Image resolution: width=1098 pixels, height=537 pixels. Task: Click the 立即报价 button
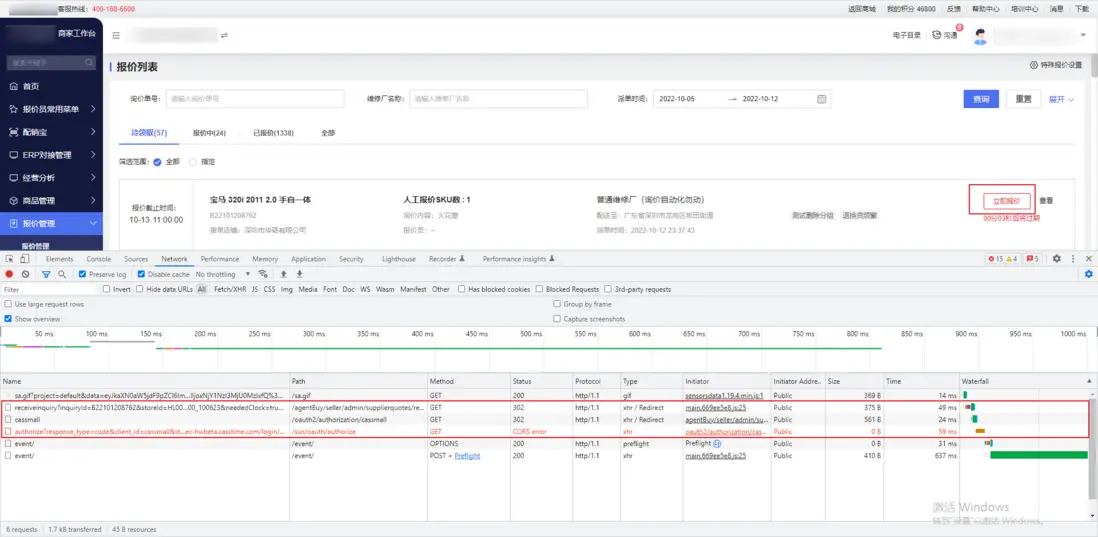tap(1000, 201)
